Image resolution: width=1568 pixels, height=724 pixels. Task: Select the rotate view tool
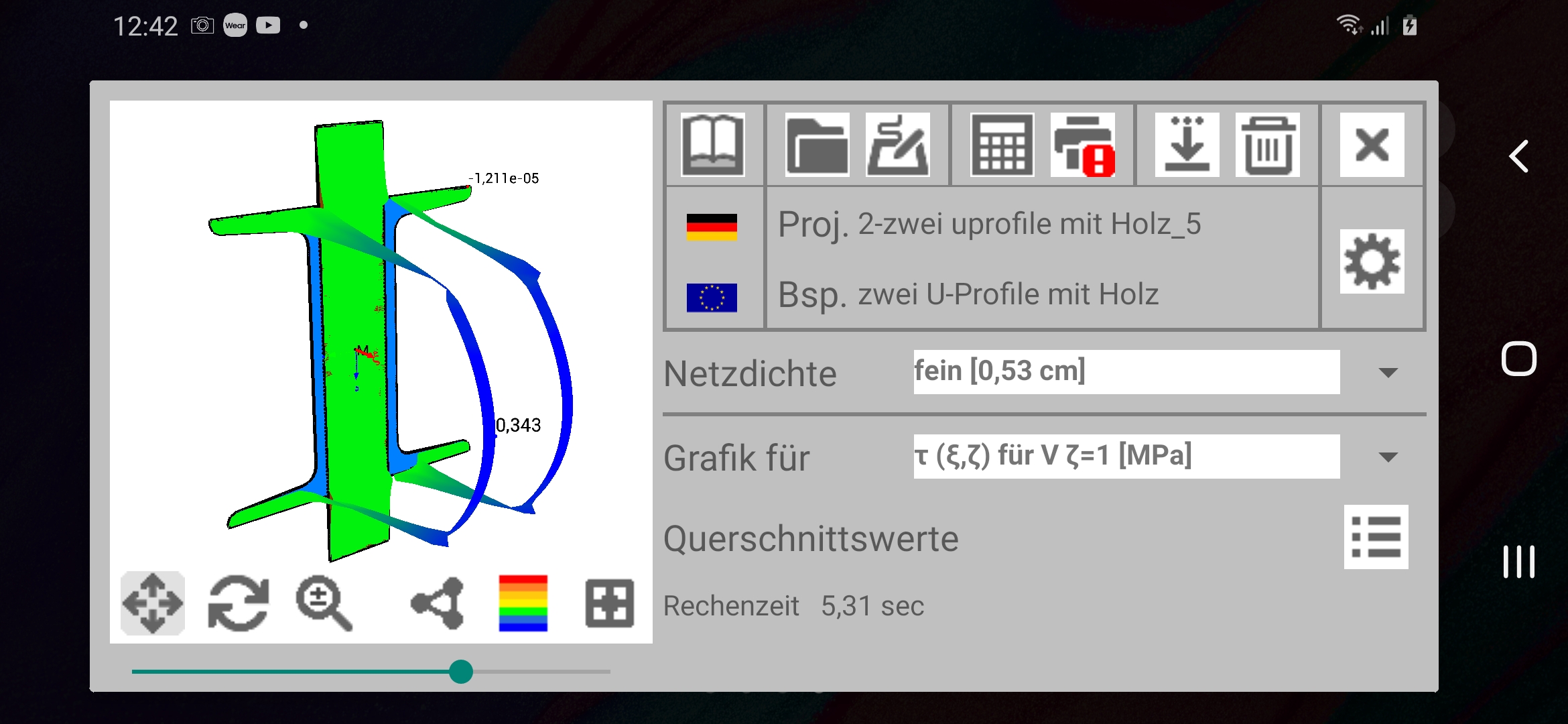pyautogui.click(x=239, y=603)
